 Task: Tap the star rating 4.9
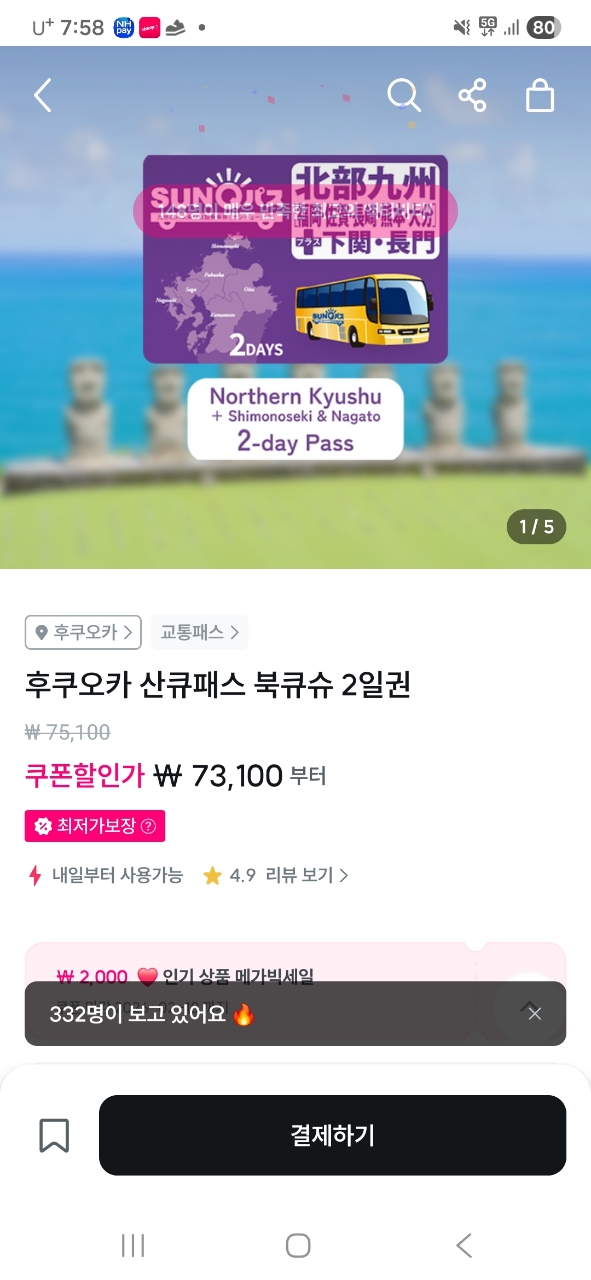pos(229,876)
